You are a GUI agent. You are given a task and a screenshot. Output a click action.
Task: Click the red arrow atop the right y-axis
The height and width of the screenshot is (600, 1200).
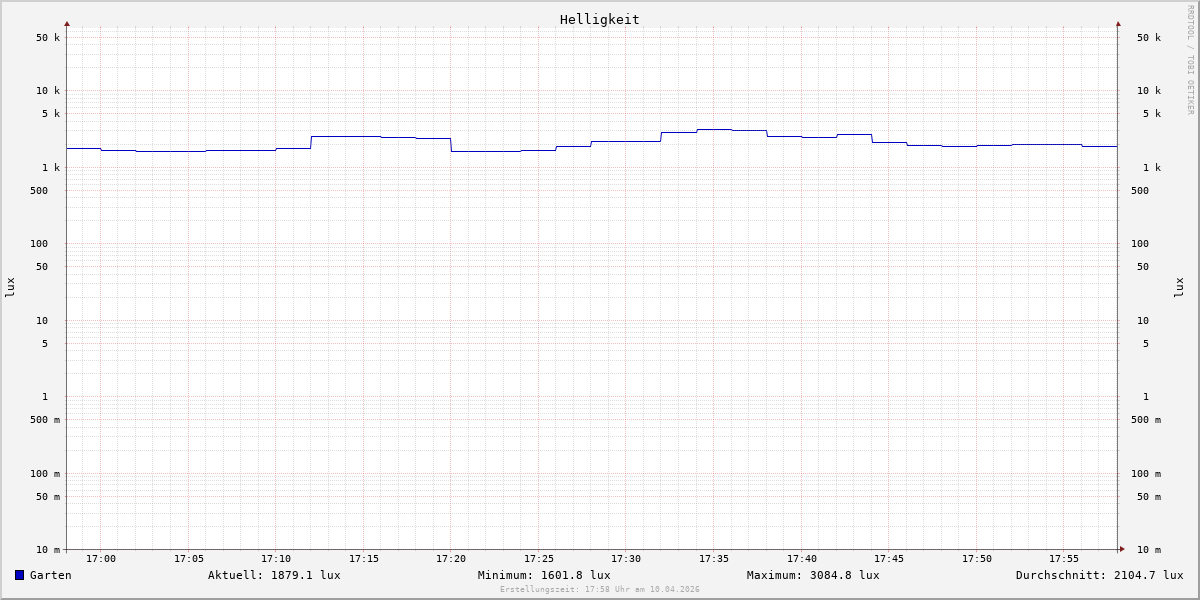pyautogui.click(x=1118, y=24)
